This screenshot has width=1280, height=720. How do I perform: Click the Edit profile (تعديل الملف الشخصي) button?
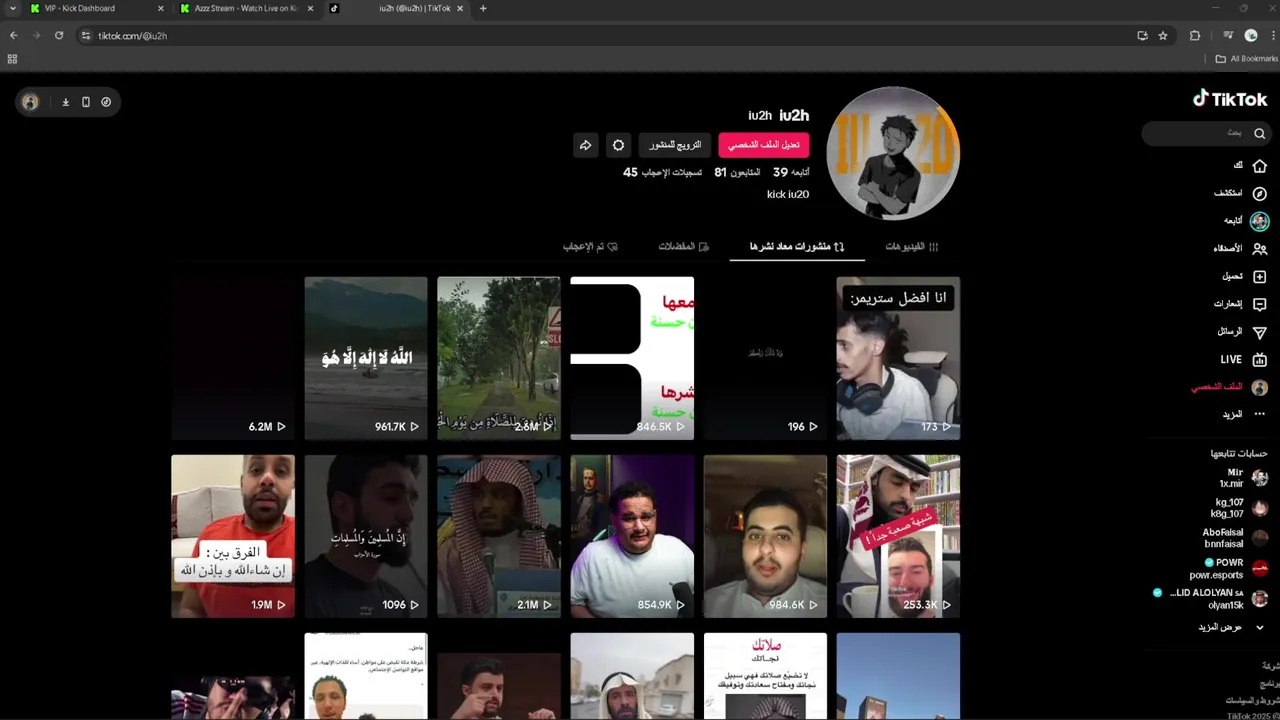(763, 145)
